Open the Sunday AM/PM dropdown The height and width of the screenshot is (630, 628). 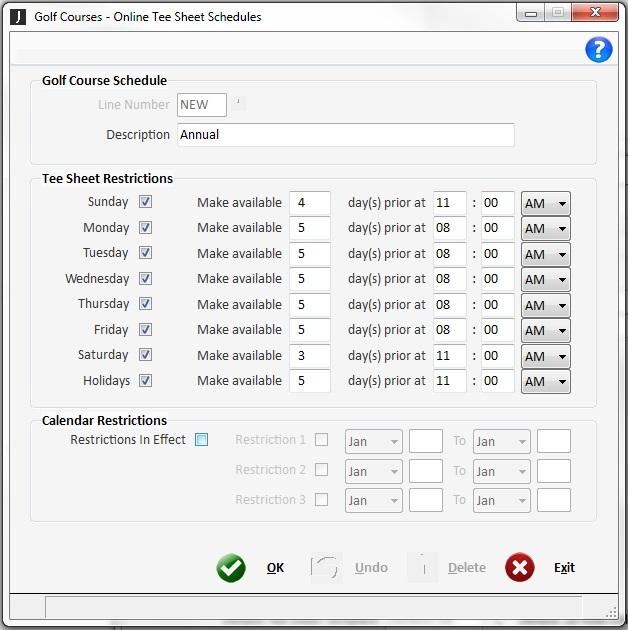click(545, 203)
